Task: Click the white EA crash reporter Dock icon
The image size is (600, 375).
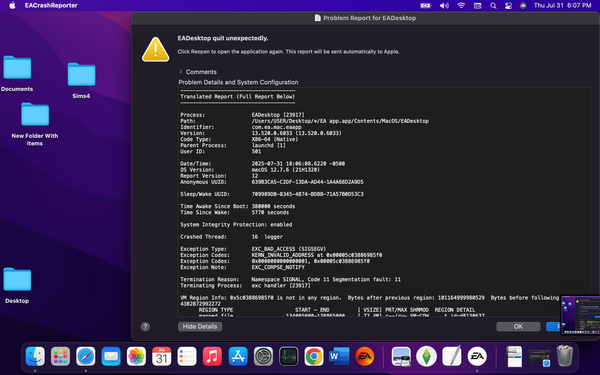Action: tap(477, 356)
